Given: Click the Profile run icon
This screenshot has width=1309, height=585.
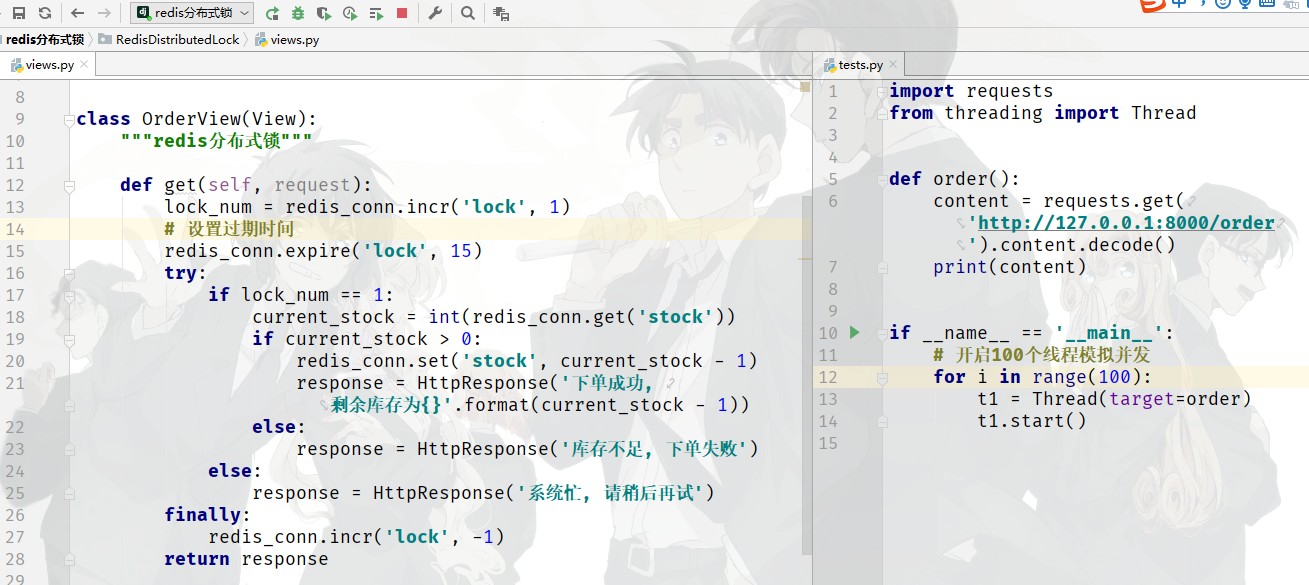Looking at the screenshot, I should [x=349, y=13].
